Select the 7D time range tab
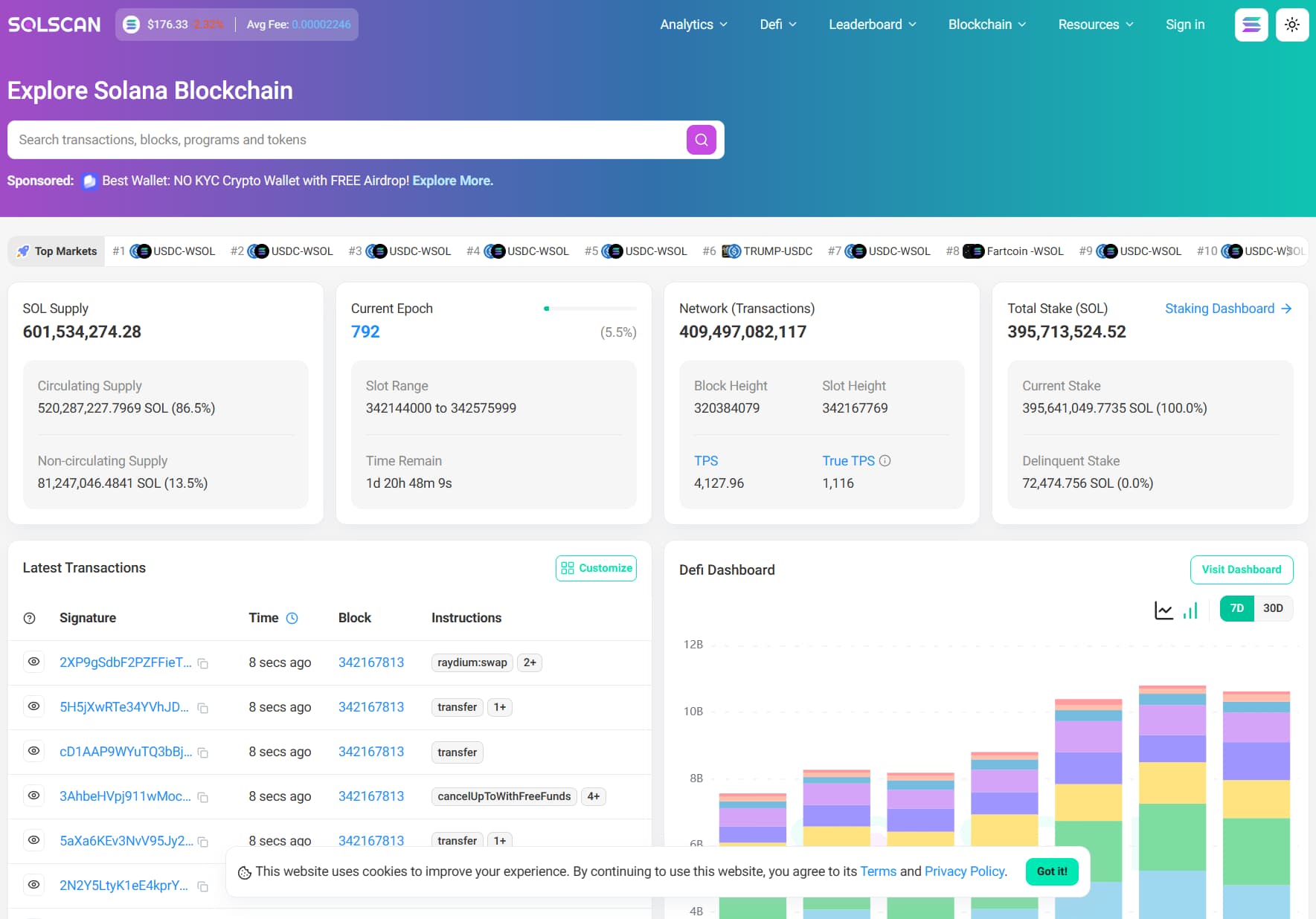This screenshot has height=919, width=1316. 1236,608
